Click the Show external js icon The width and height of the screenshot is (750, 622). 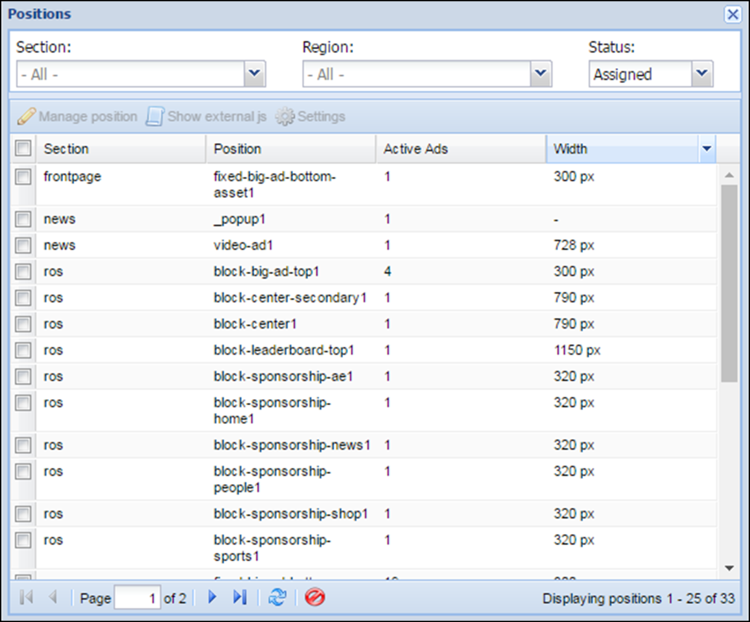(x=155, y=116)
